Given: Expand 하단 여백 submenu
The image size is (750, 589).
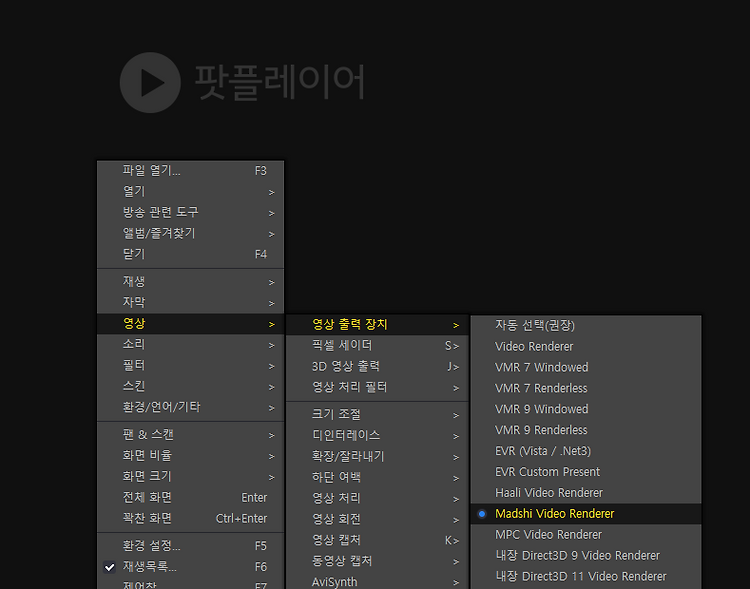Looking at the screenshot, I should (x=377, y=478).
